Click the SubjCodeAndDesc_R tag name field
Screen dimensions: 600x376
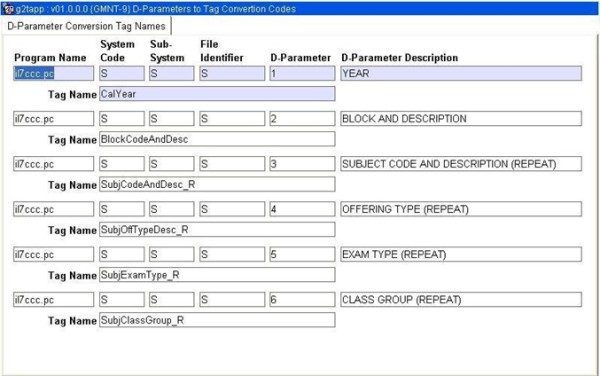(x=217, y=184)
